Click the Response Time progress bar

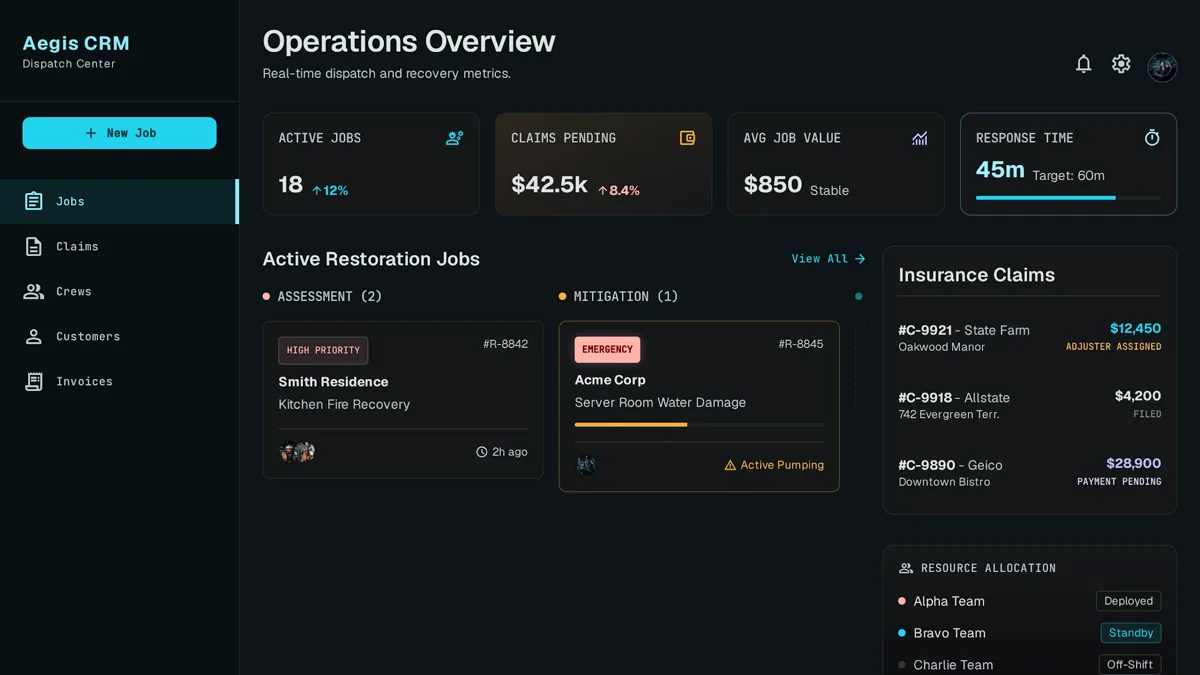tap(1068, 198)
